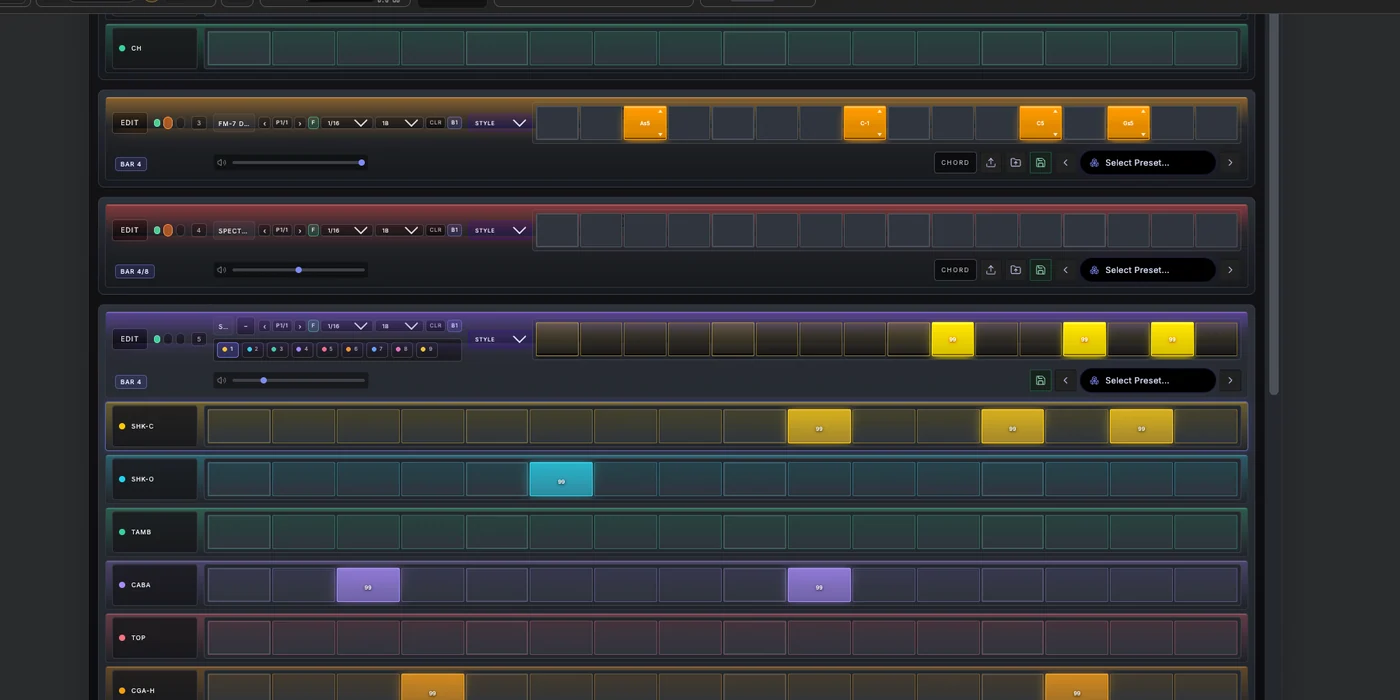Open 1/16 step dropdown on SPECT track

tap(346, 230)
